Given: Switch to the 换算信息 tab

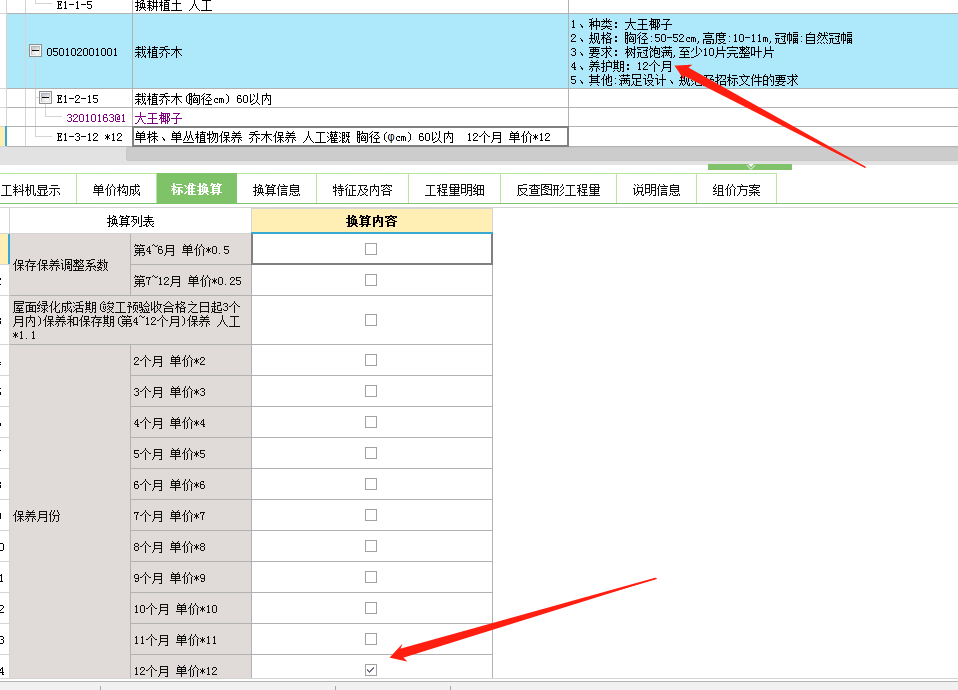Looking at the screenshot, I should [277, 190].
